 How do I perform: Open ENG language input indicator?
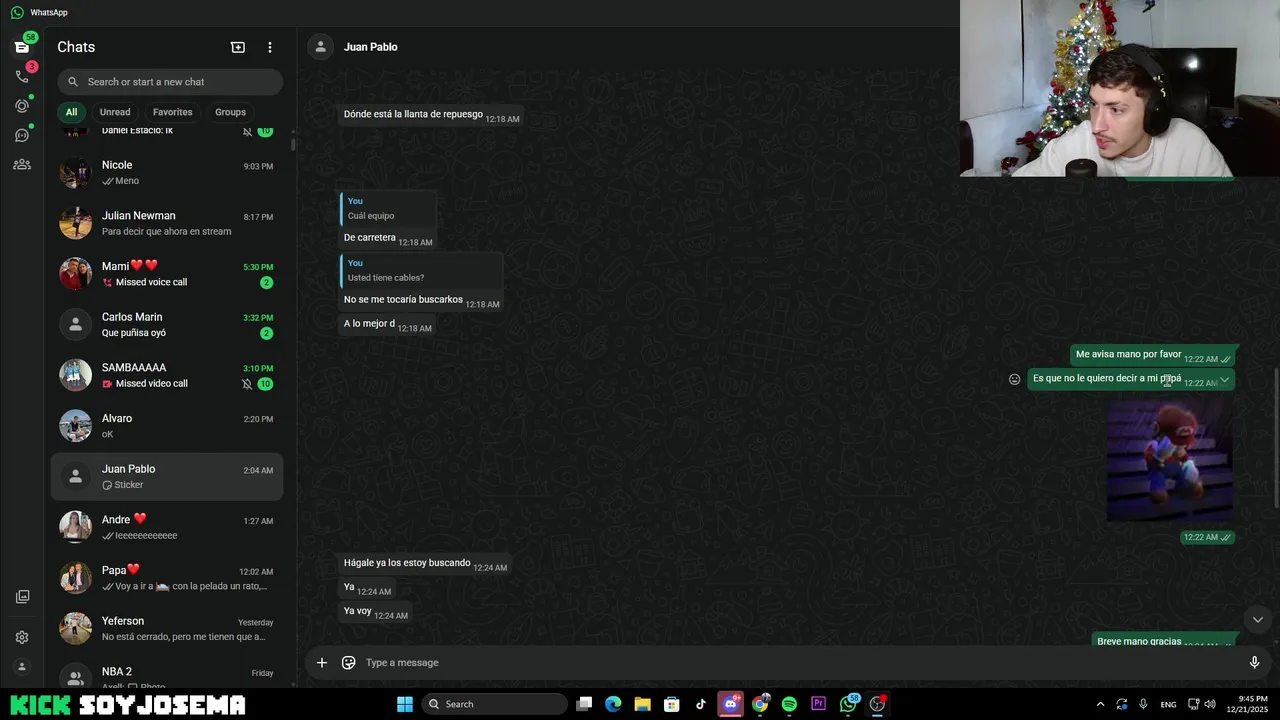1168,705
